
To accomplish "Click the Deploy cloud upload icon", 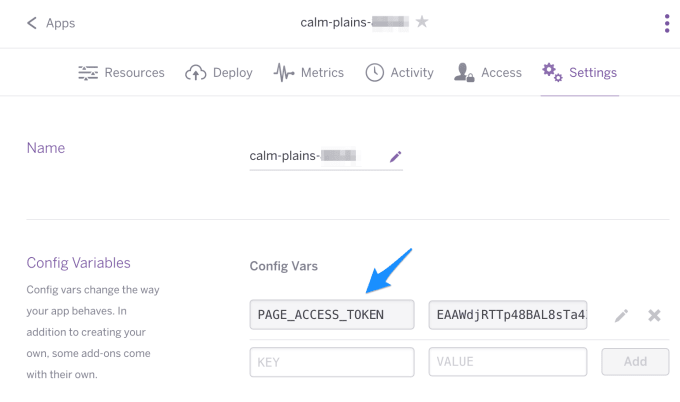I will [196, 72].
